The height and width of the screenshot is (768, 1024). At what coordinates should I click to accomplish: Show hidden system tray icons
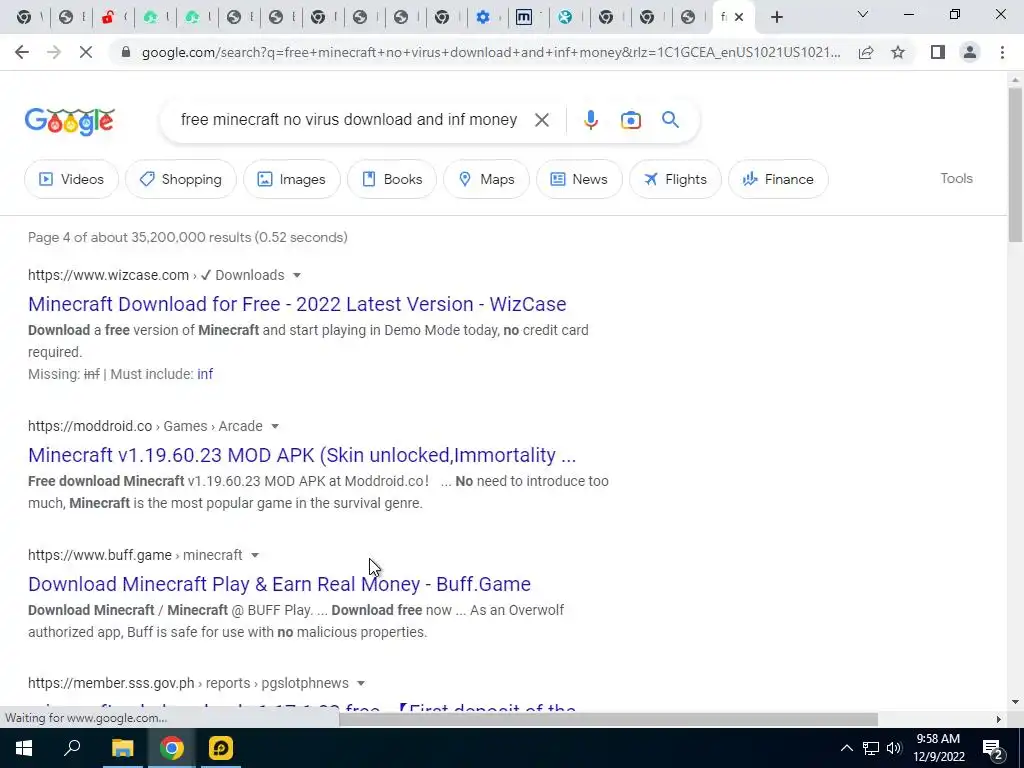coord(846,748)
